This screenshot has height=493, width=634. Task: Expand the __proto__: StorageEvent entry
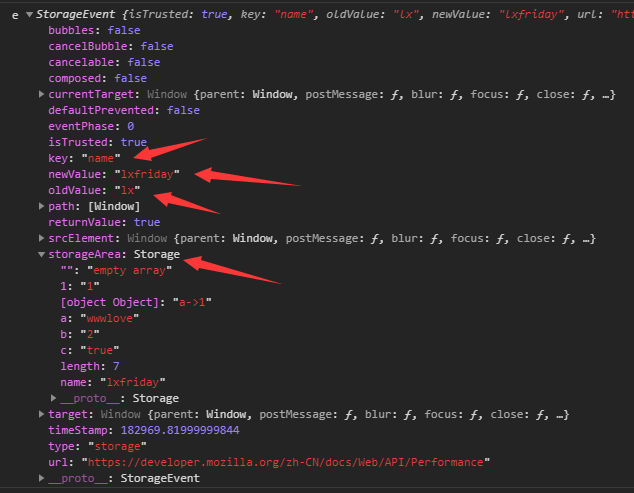click(x=41, y=478)
